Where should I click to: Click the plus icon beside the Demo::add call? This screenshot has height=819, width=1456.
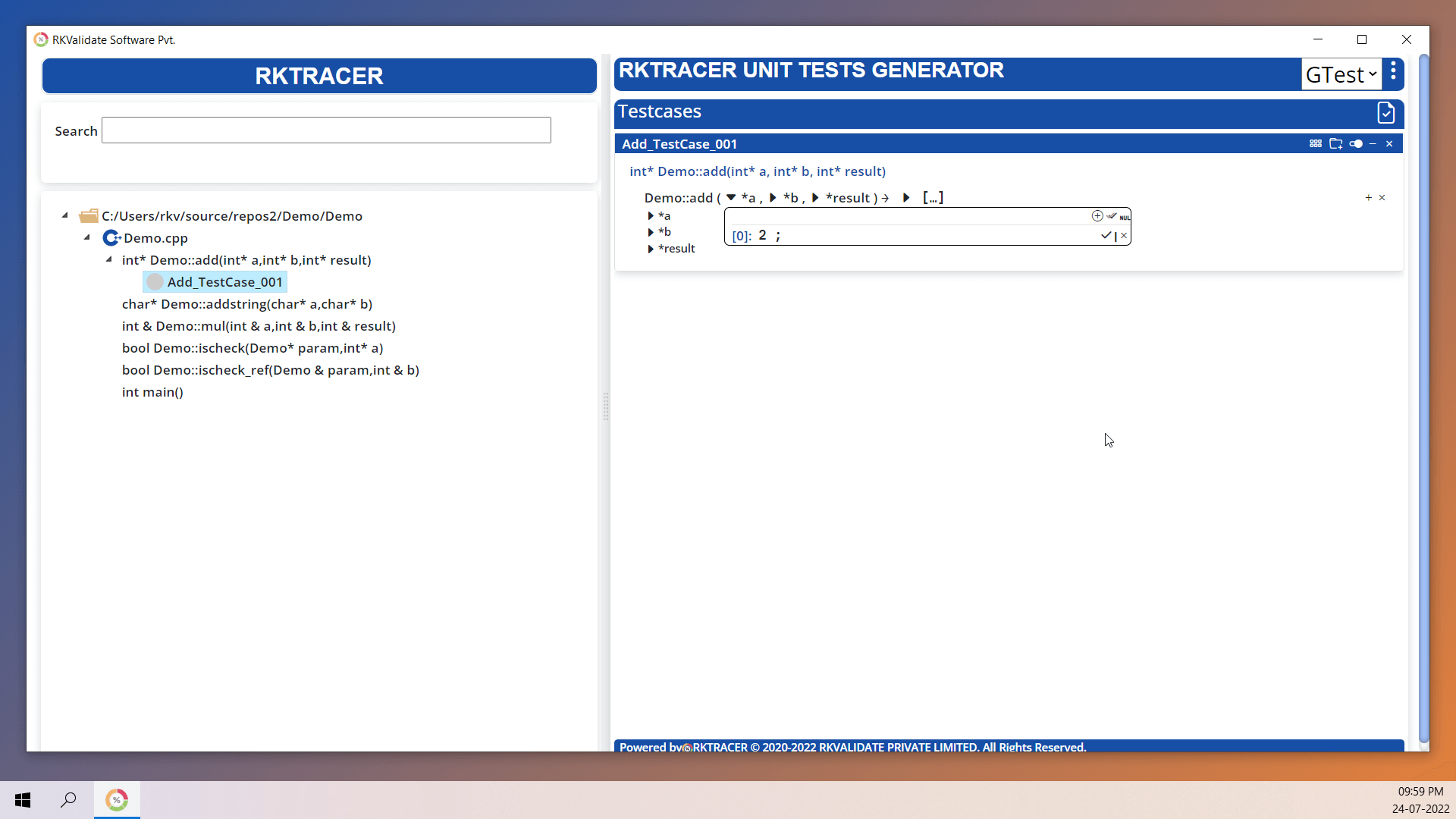pos(1369,198)
